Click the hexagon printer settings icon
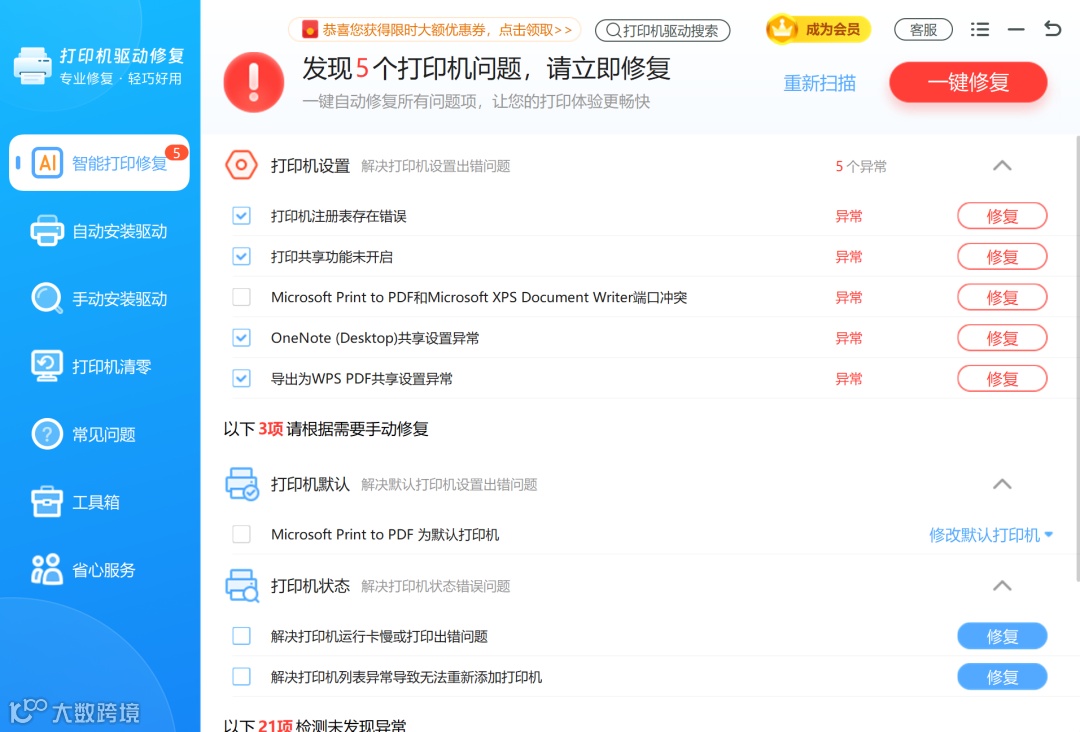This screenshot has width=1080, height=732. (241, 165)
